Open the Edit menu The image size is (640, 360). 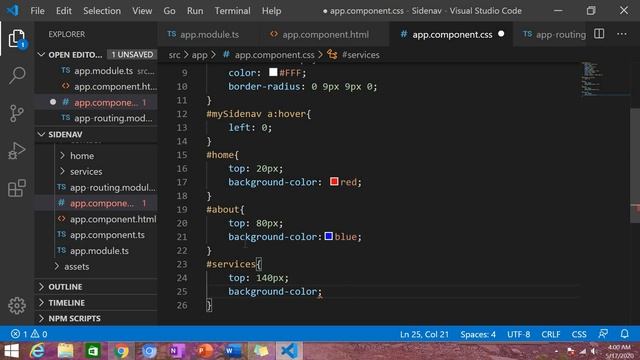pos(64,11)
